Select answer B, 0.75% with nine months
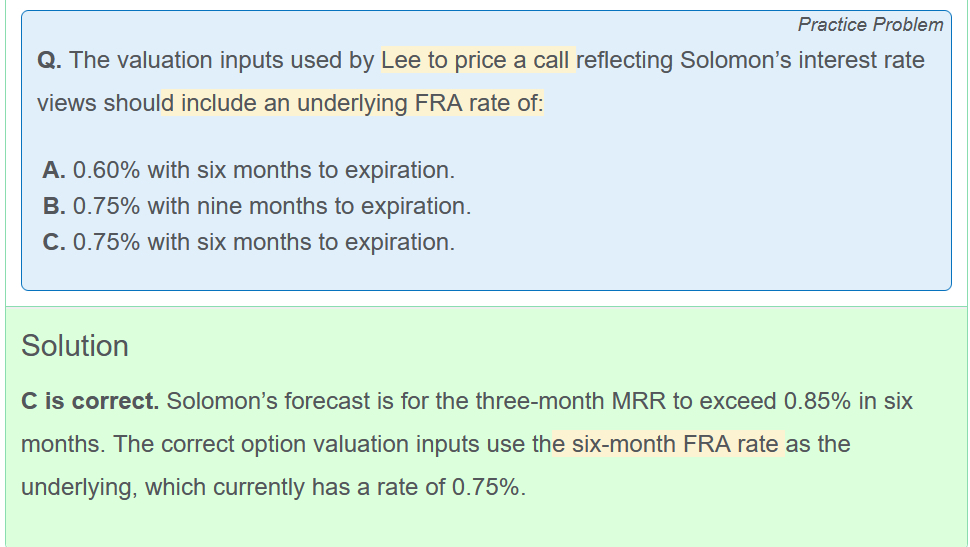970x547 pixels. click(256, 206)
